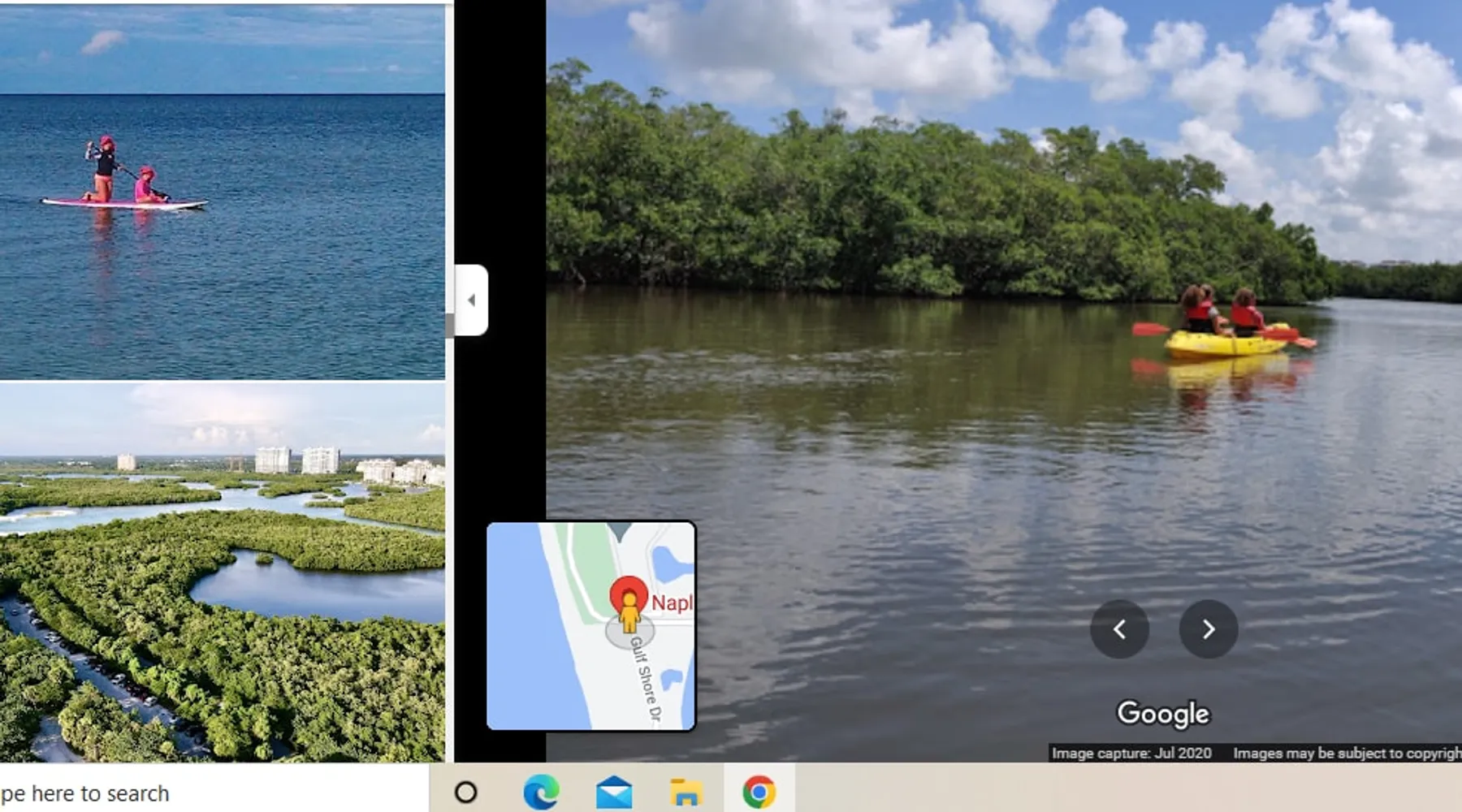The image size is (1462, 812).
Task: Launch Microsoft Edge from the taskbar
Action: (x=541, y=792)
